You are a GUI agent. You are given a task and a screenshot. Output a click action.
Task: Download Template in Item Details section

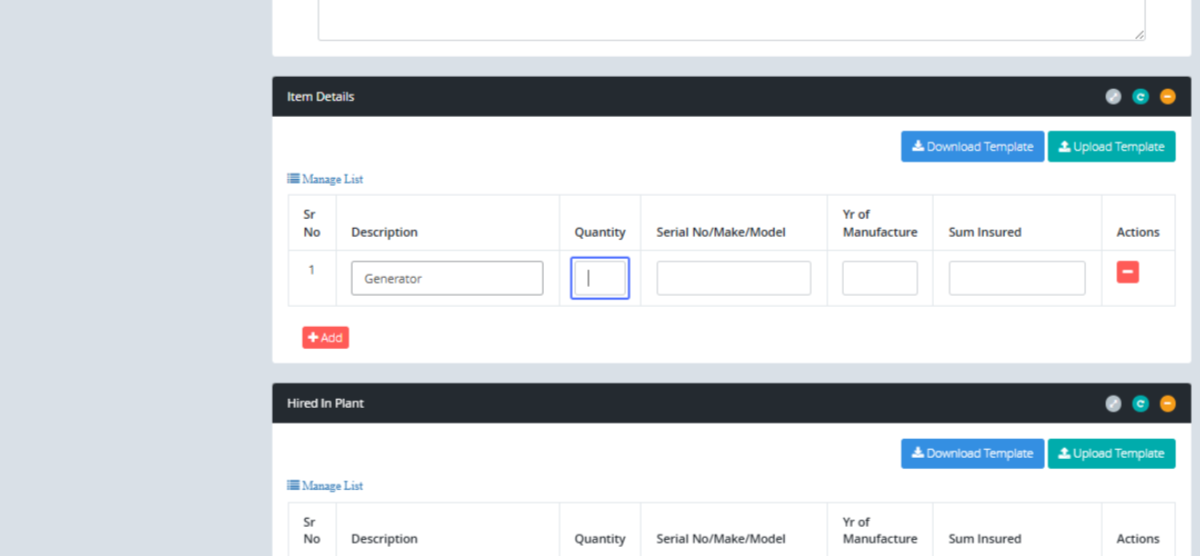(x=972, y=147)
